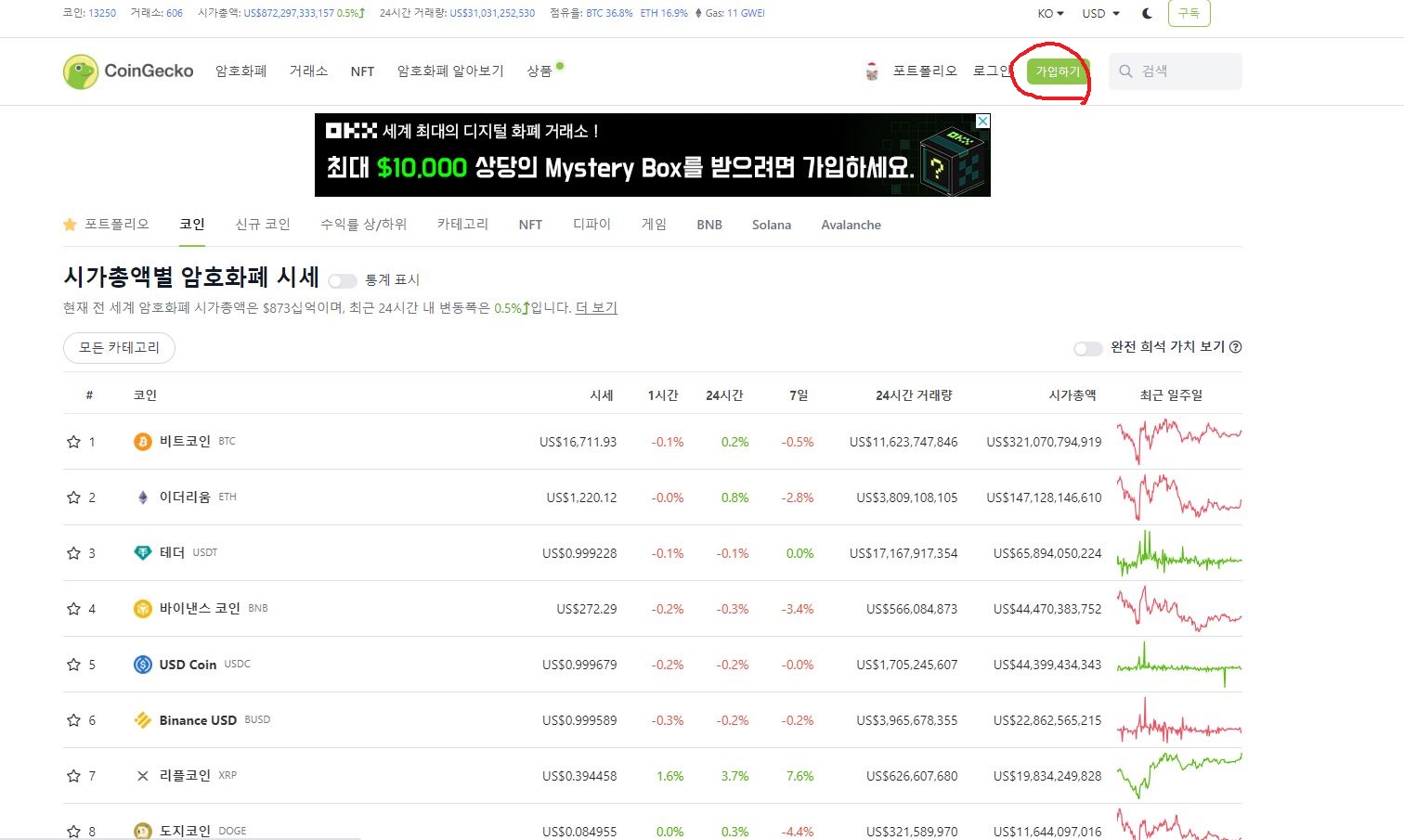This screenshot has width=1404, height=840.
Task: Open the NFT top menu
Action: (x=362, y=71)
